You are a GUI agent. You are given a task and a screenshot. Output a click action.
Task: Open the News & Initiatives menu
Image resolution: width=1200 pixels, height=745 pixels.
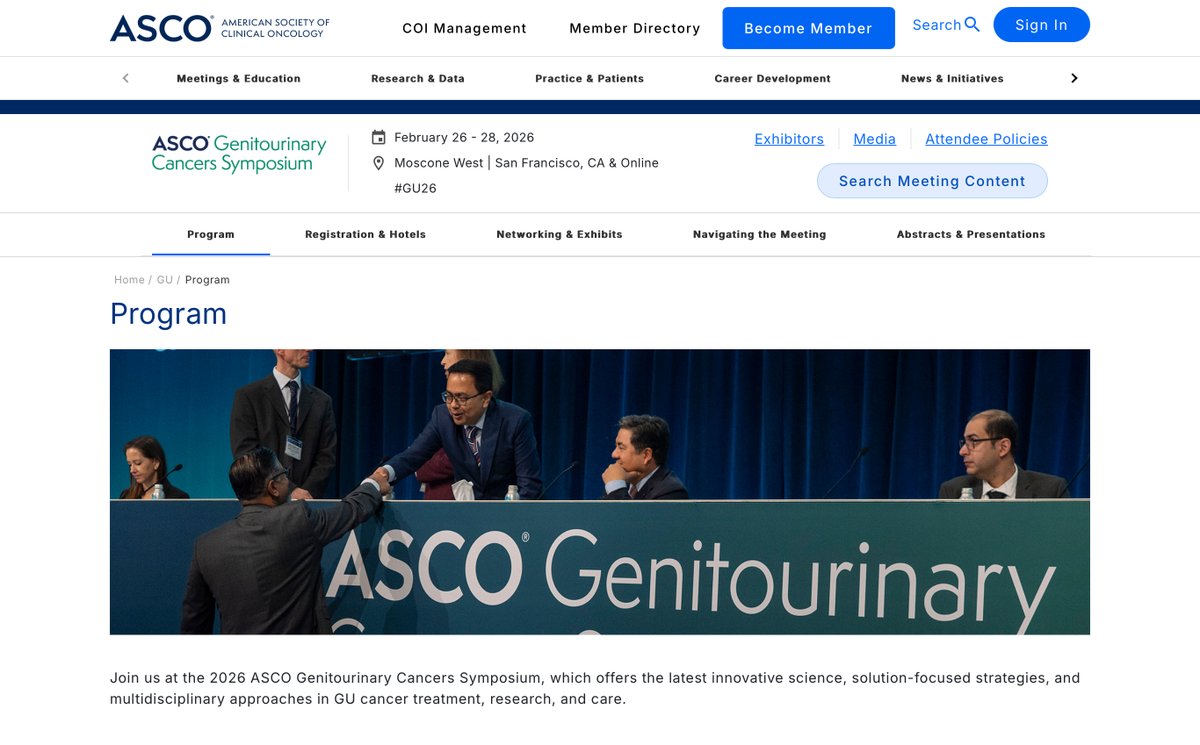[952, 78]
